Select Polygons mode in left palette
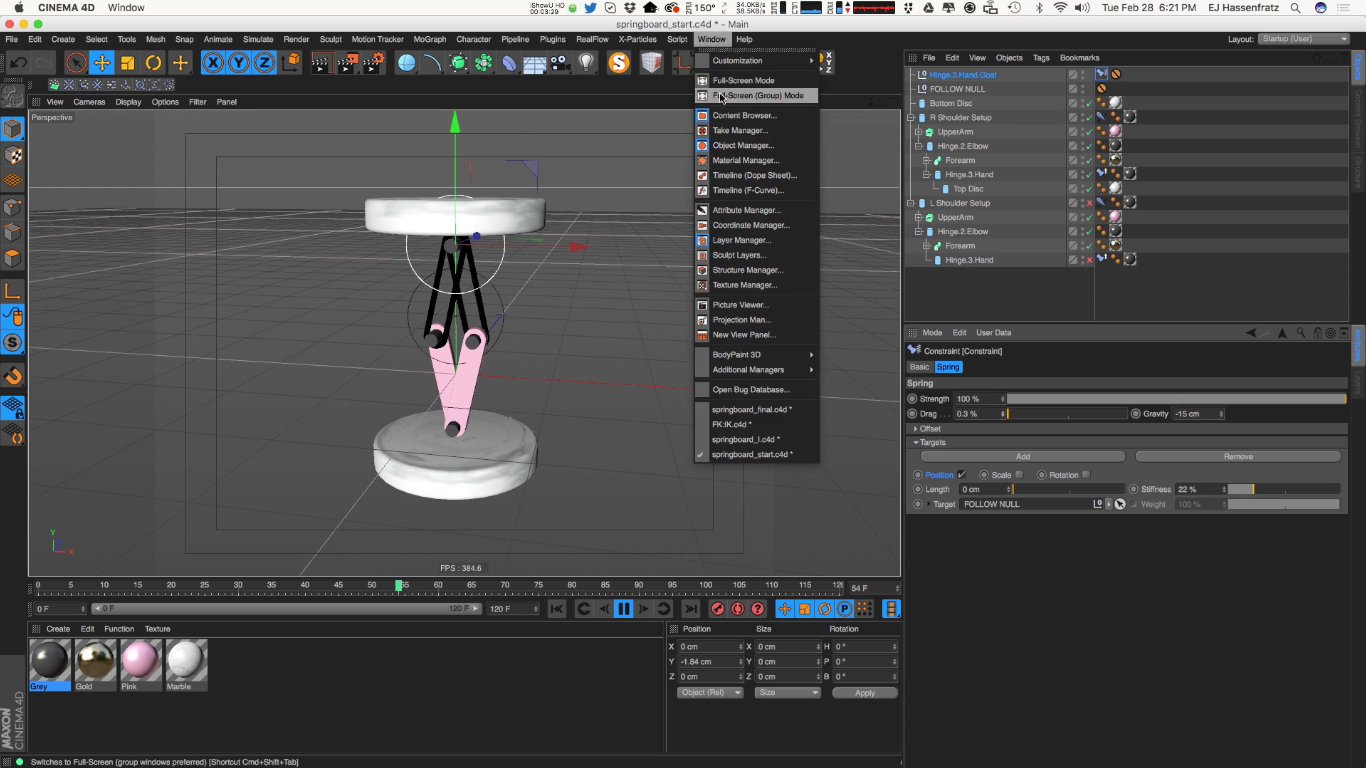The image size is (1366, 768). pos(12,258)
